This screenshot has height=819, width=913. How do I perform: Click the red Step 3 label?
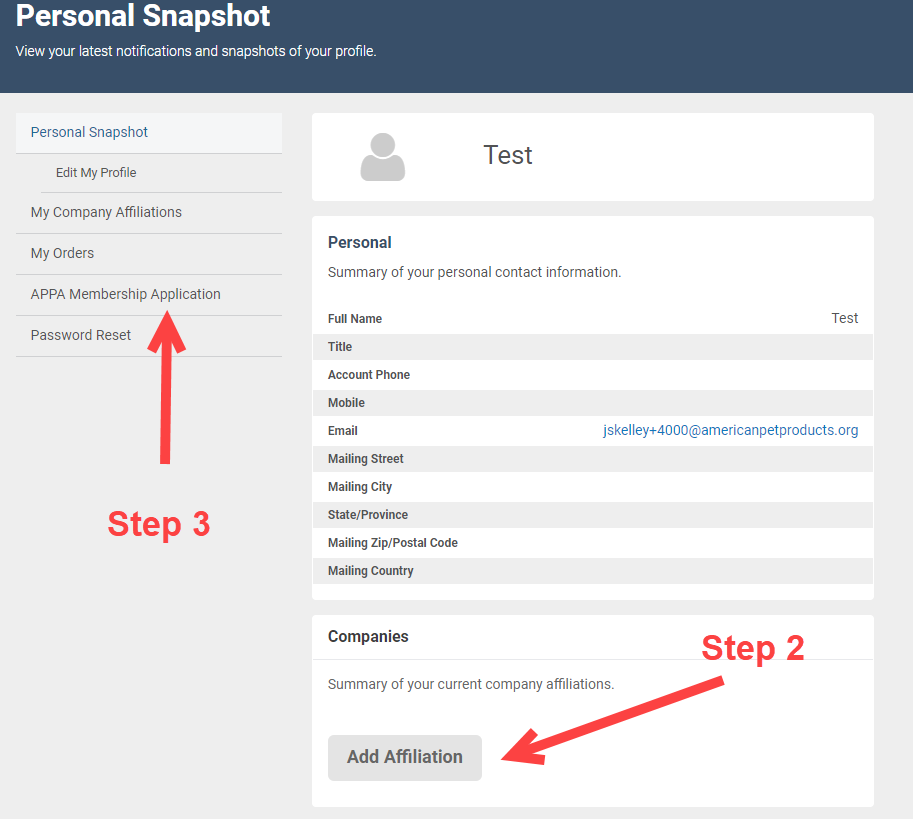(159, 524)
